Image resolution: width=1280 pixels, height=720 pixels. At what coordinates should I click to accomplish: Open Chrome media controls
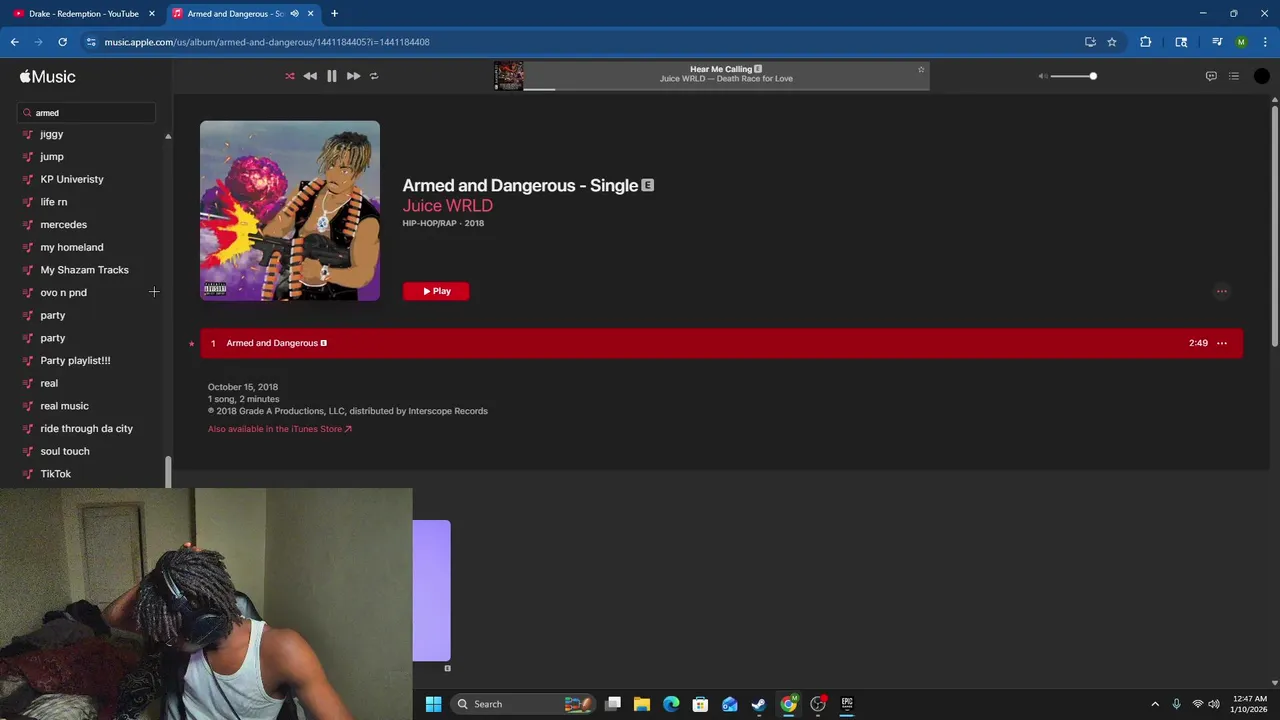coord(1217,42)
